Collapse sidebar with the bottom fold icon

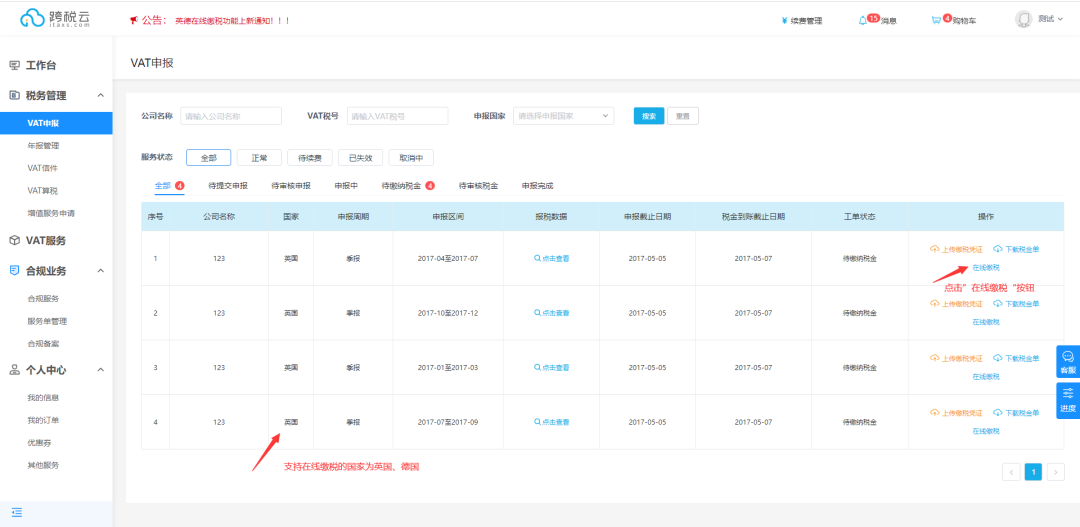[17, 512]
